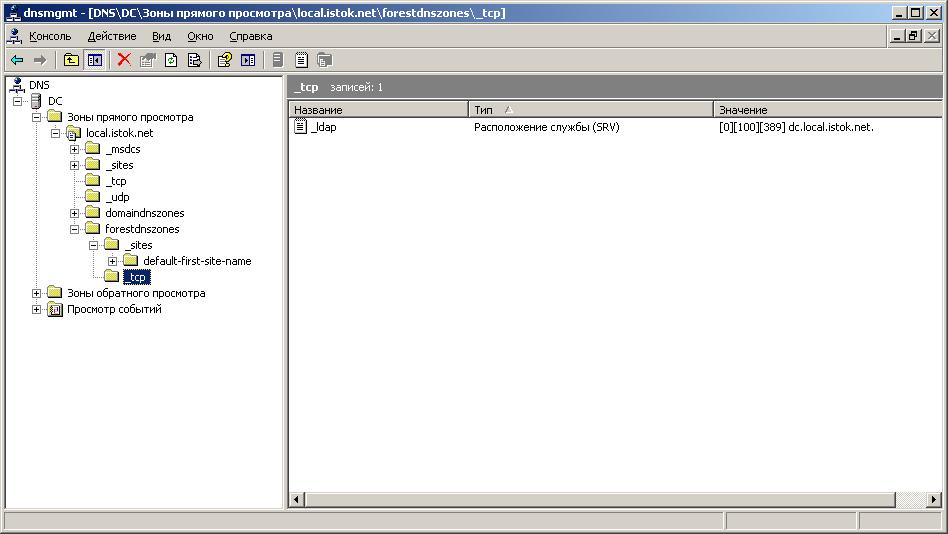Click the horizontal scrollbar right arrow

[x=933, y=500]
